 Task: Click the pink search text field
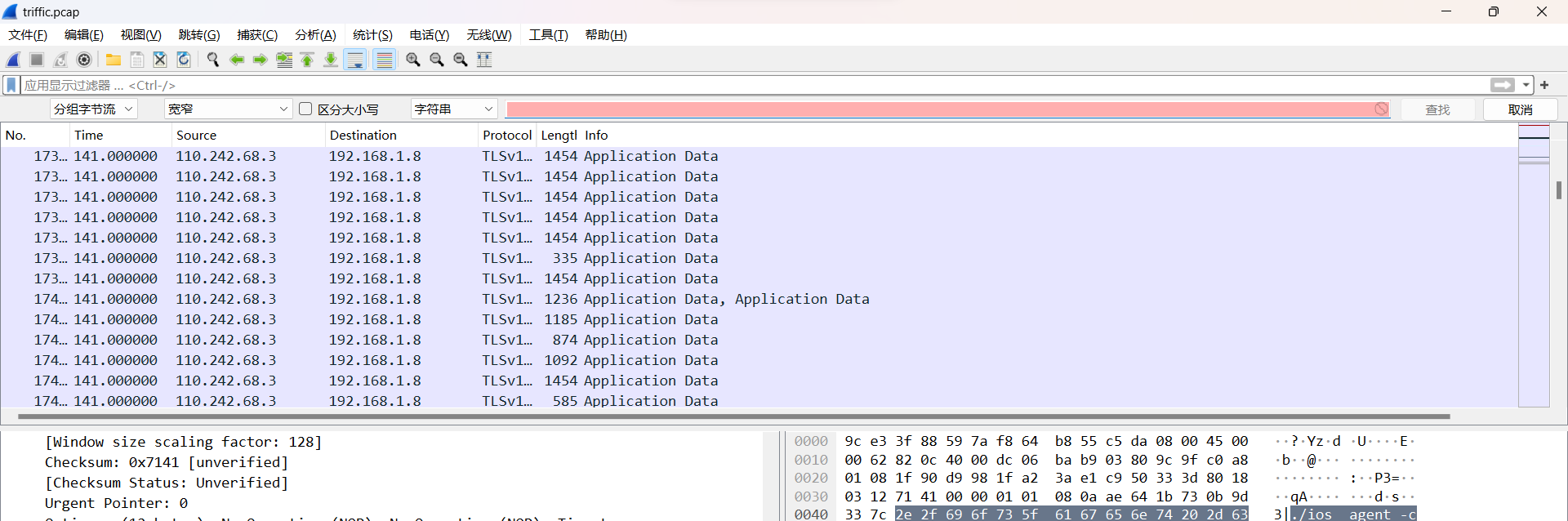(947, 109)
